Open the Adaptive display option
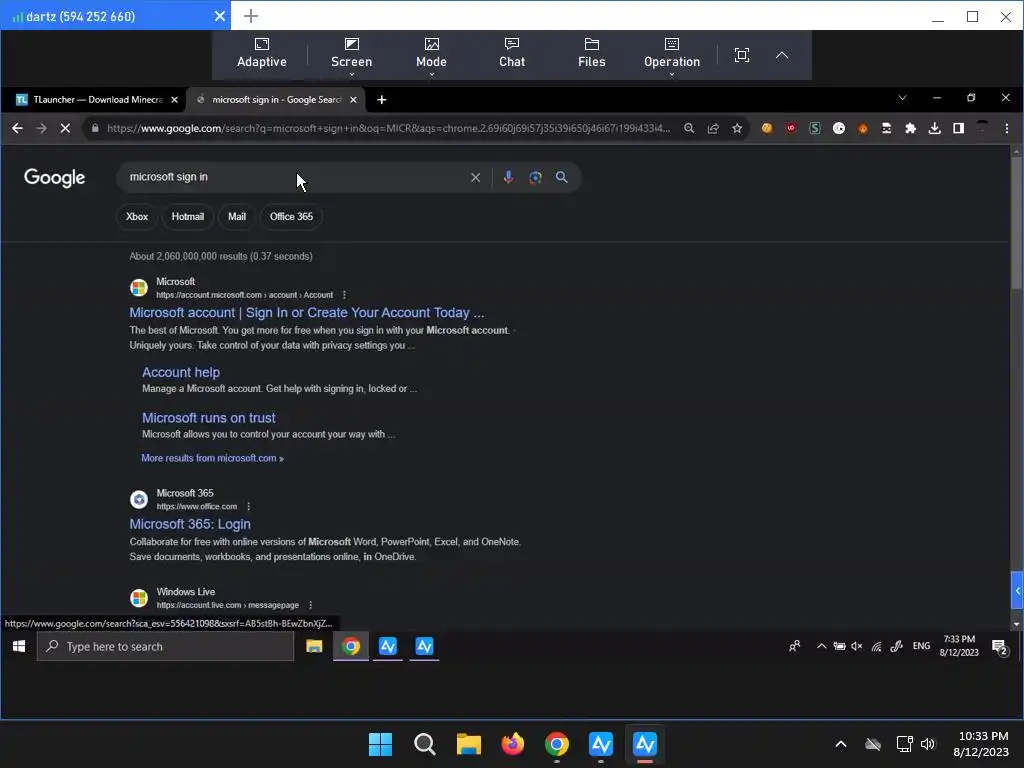This screenshot has height=768, width=1024. click(x=261, y=54)
